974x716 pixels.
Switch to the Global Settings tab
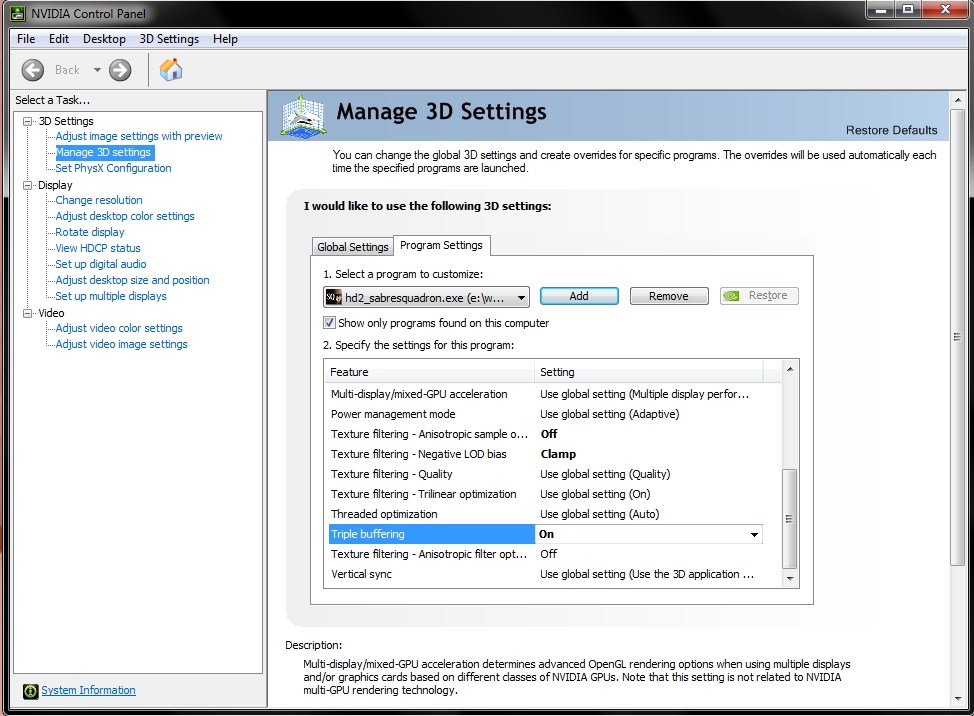(352, 247)
